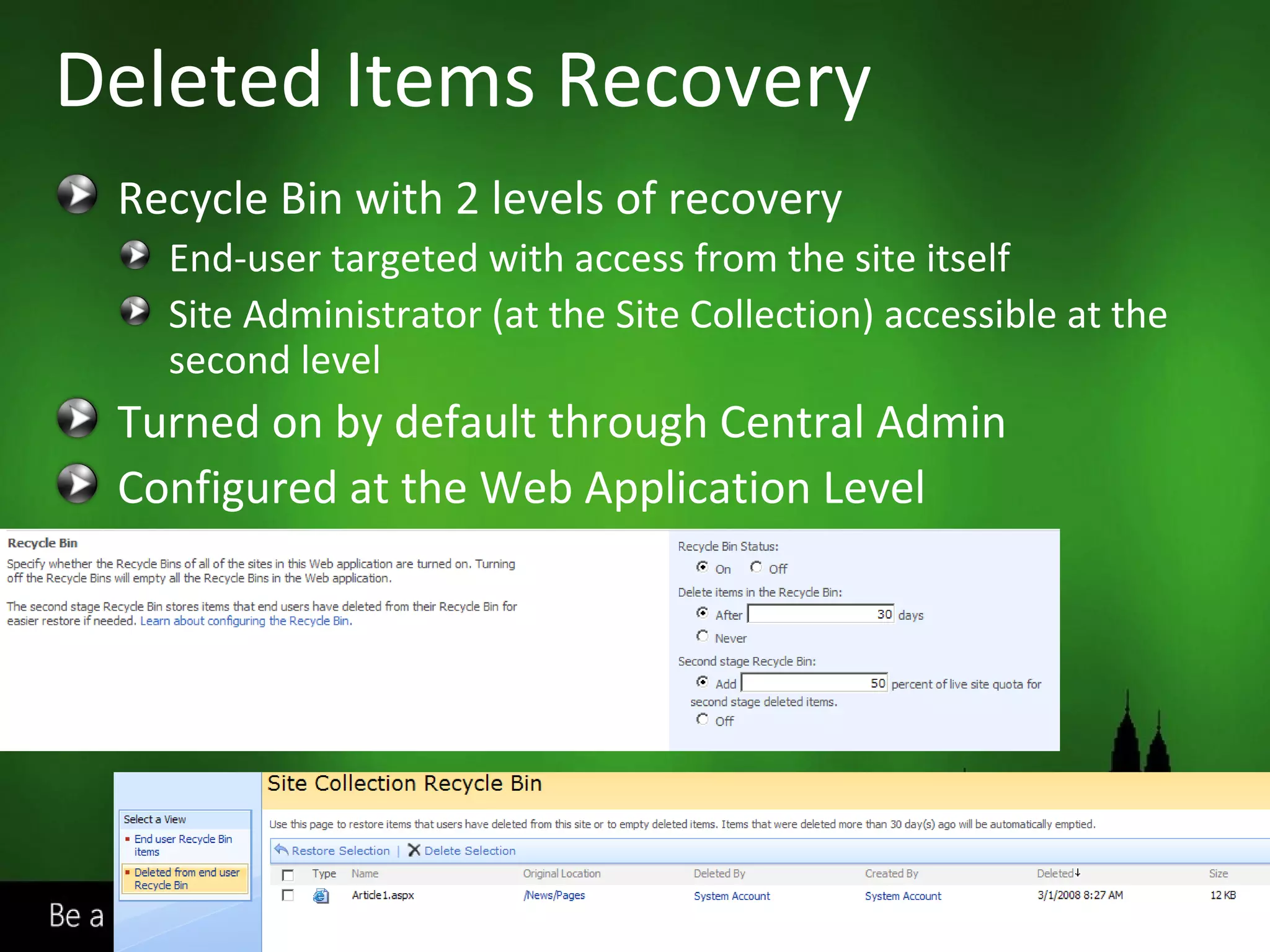1270x952 pixels.
Task: Check the select-all checkbox in table header
Action: [x=288, y=875]
